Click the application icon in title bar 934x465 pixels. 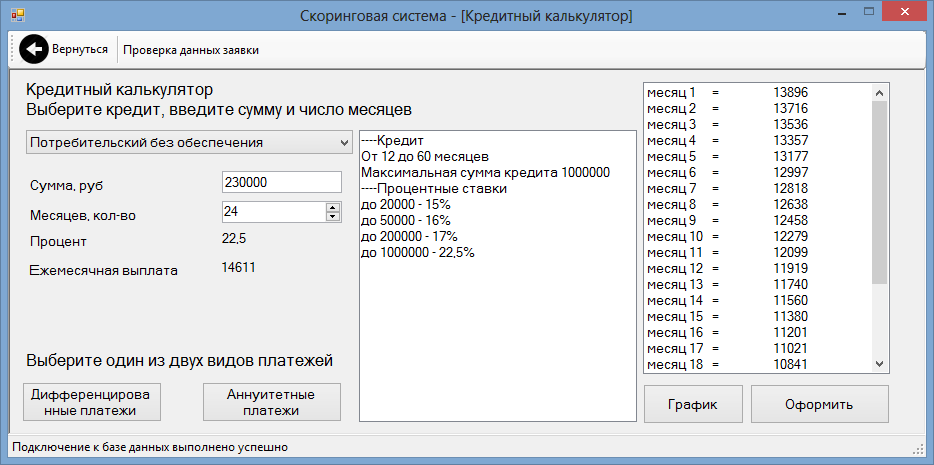[x=18, y=15]
